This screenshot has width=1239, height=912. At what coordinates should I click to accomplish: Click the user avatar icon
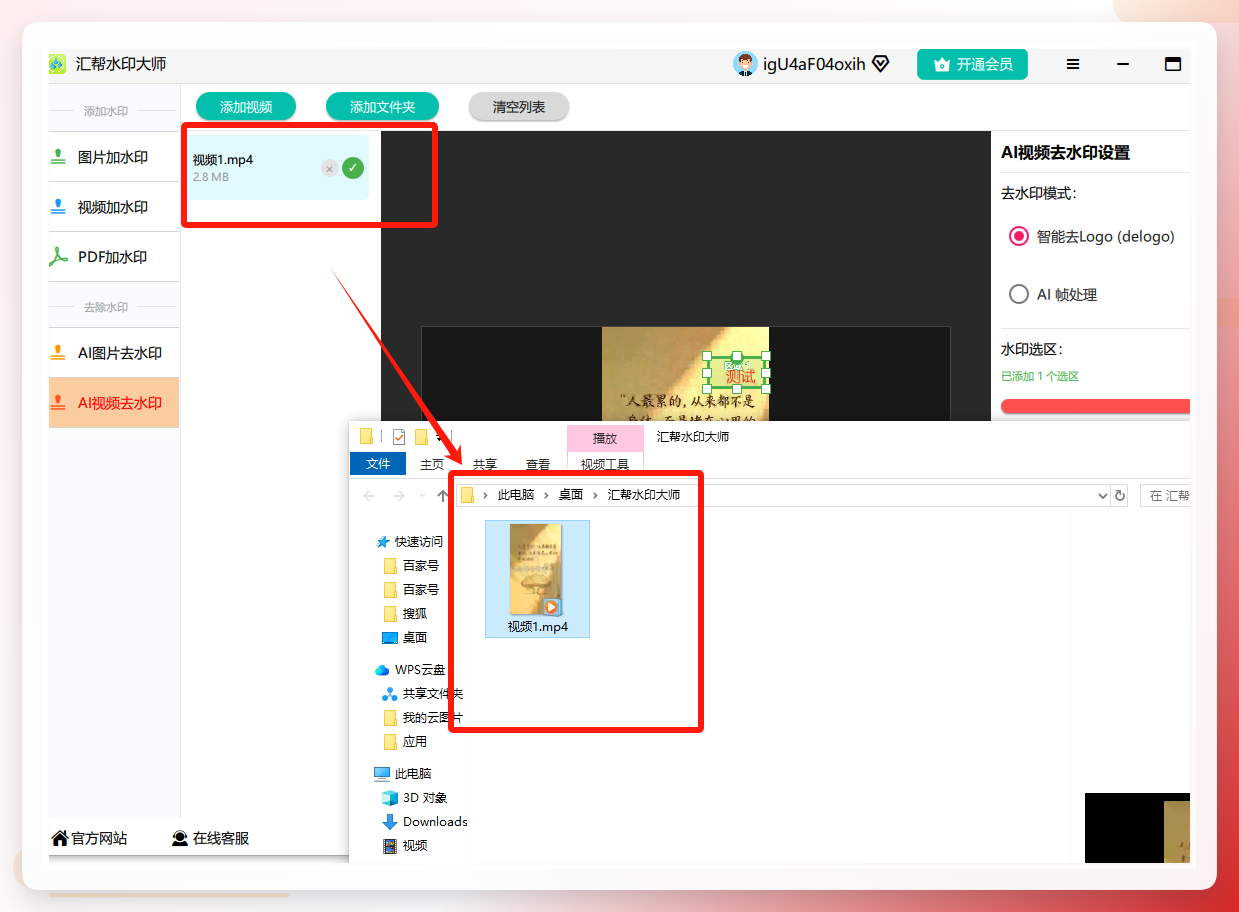[745, 64]
